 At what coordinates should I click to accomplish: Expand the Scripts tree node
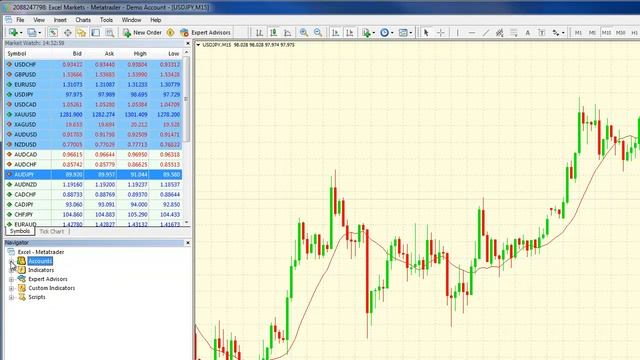click(11, 297)
